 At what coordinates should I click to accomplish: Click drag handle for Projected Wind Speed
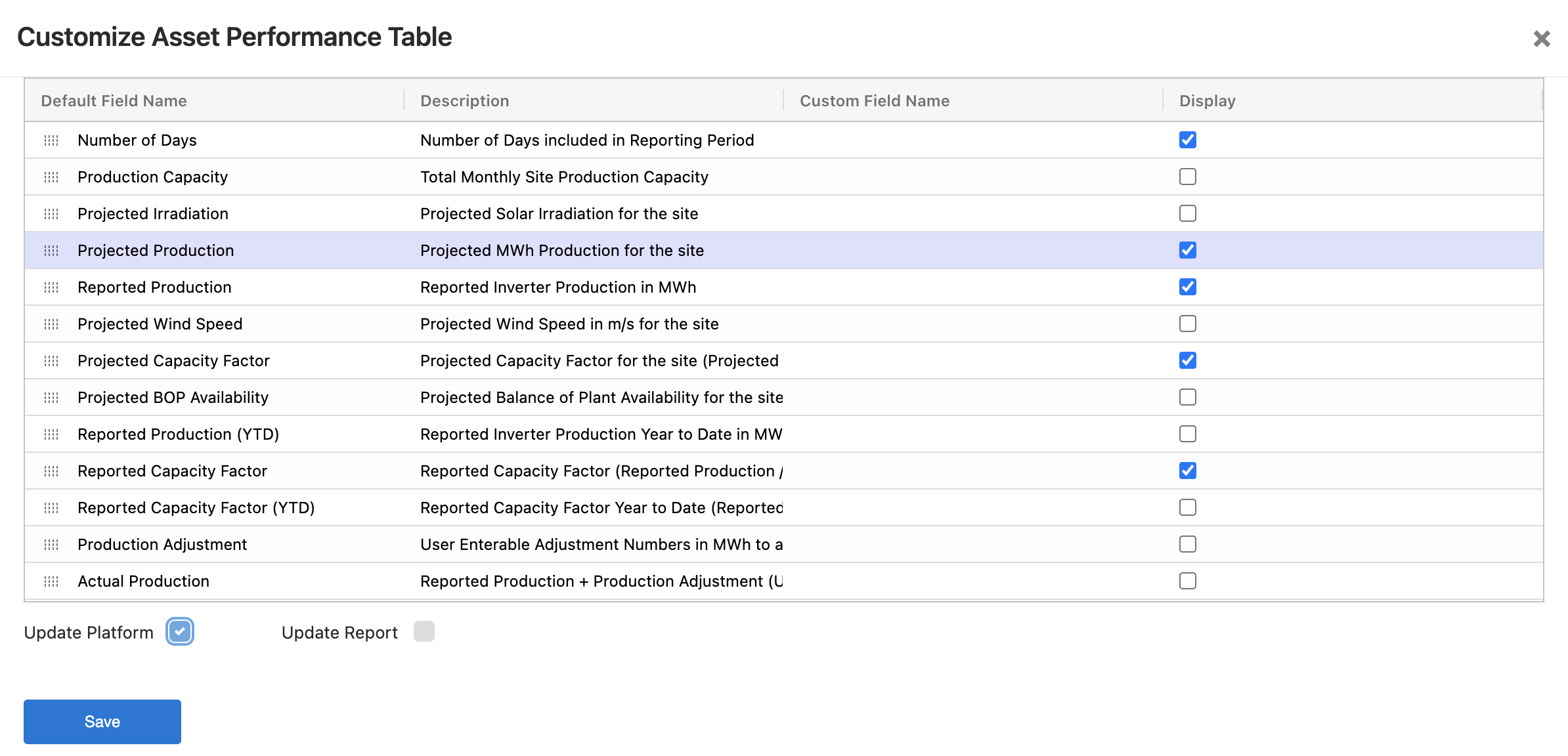click(x=51, y=324)
